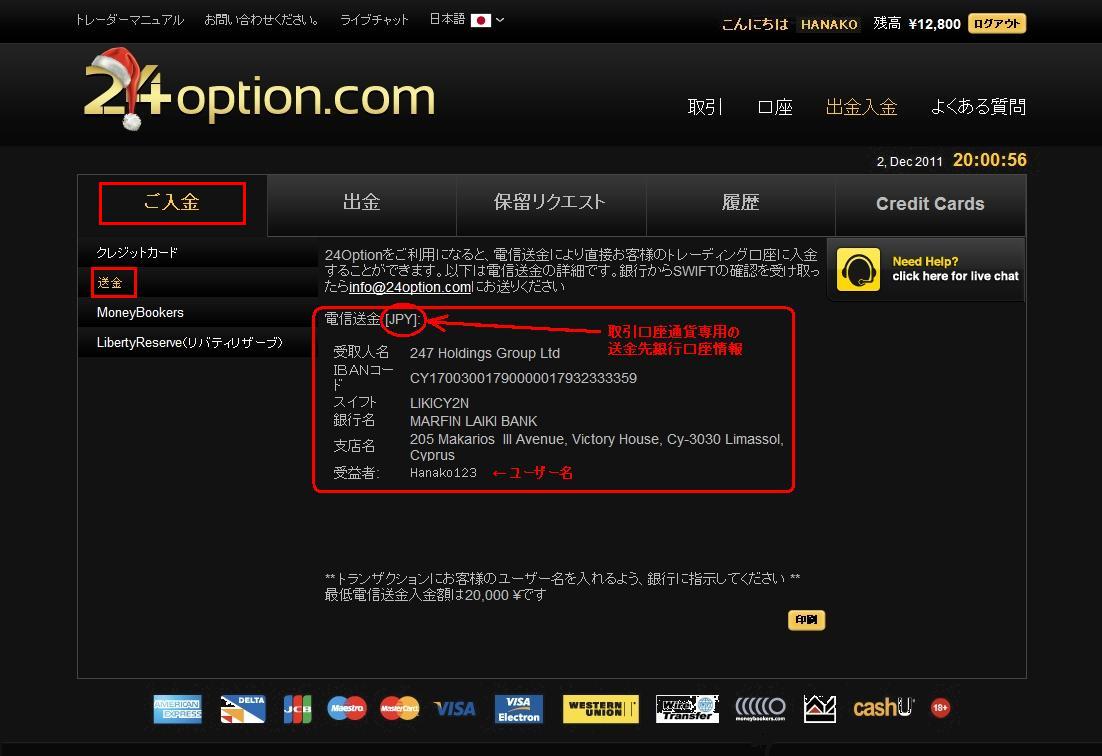The image size is (1102, 756).
Task: Click the HANAKO username label
Action: point(829,24)
